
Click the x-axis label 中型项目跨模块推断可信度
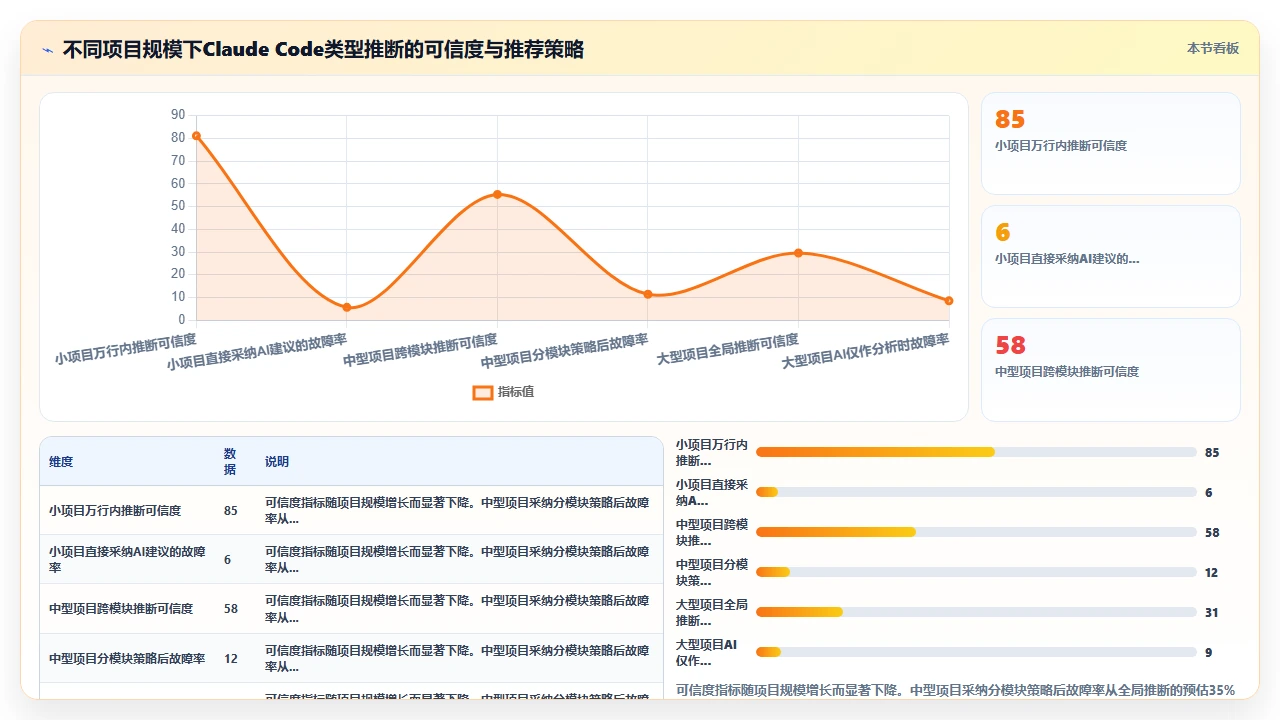point(420,350)
